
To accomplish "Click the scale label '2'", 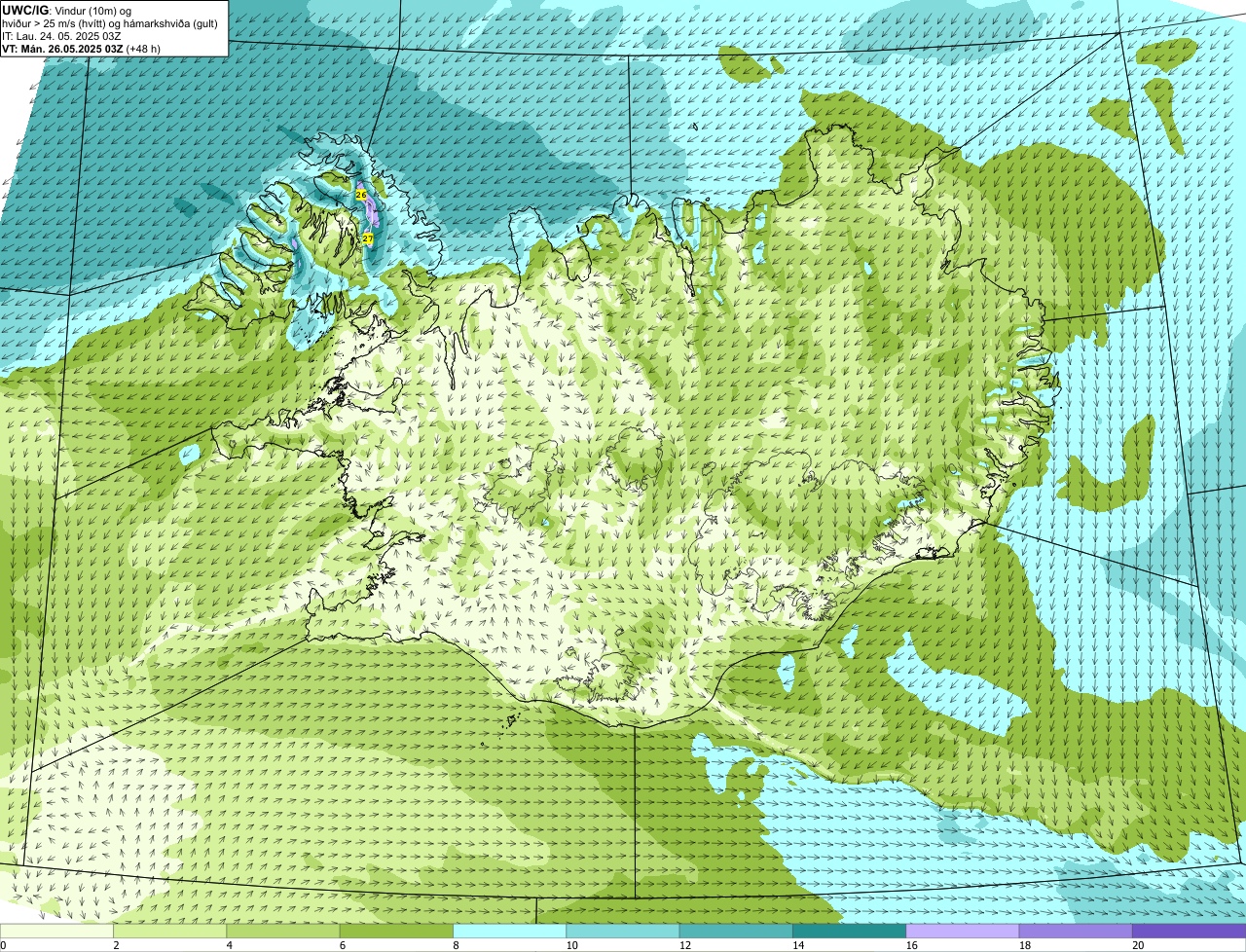I will pos(116,945).
